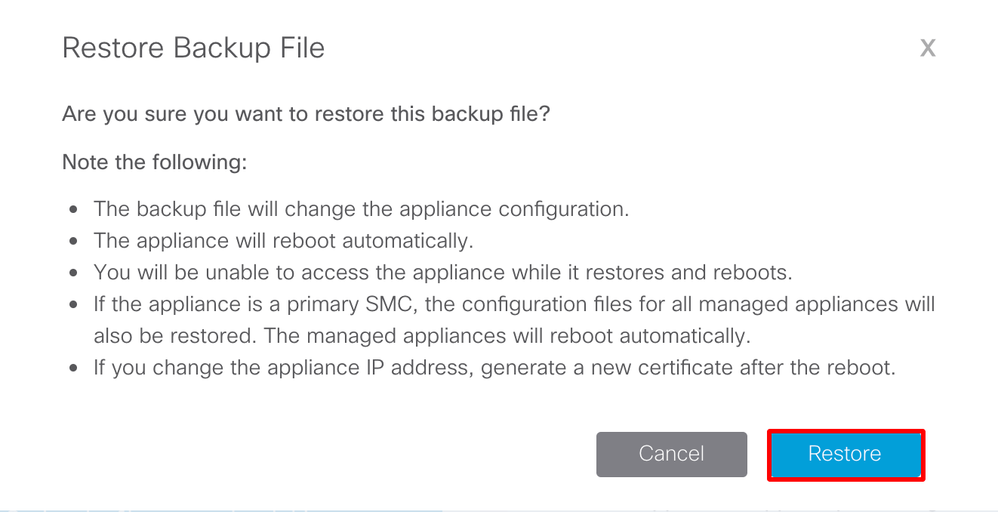Click the 'Note the following:' label
The width and height of the screenshot is (998, 512).
[x=155, y=162]
